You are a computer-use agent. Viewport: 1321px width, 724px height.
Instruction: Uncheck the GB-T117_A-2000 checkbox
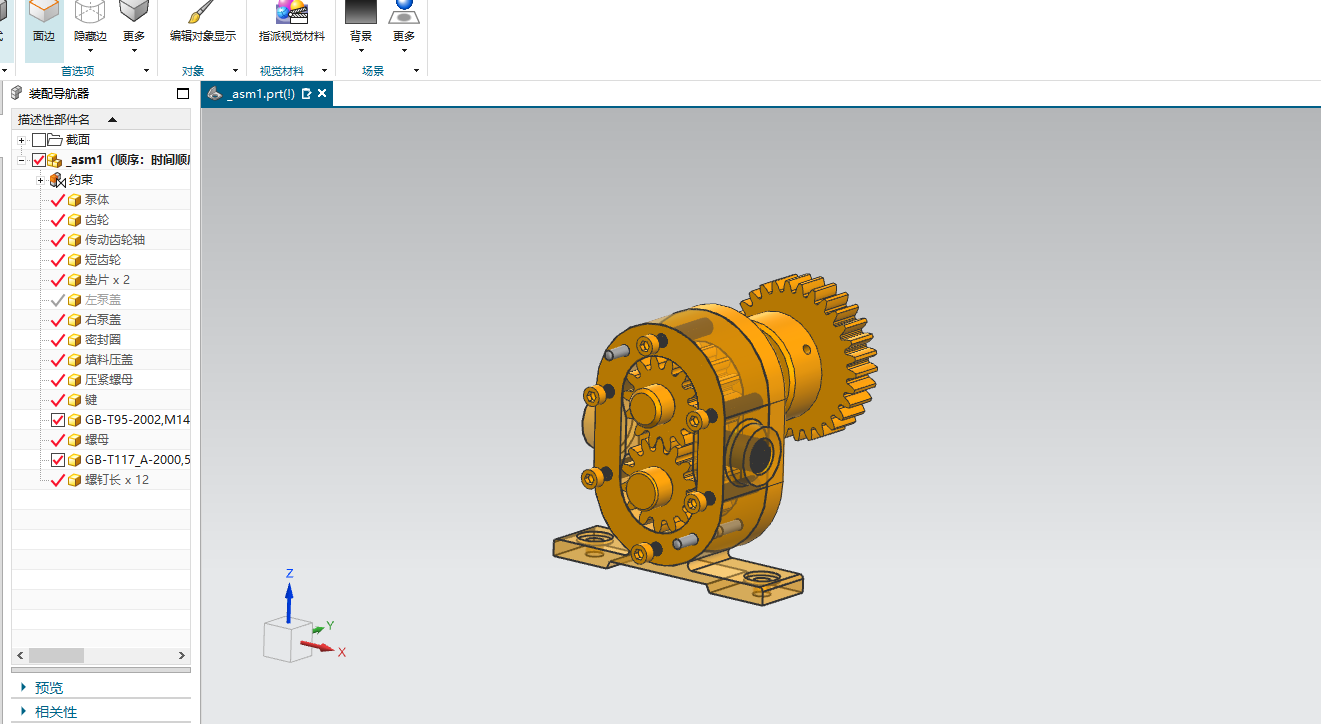(x=58, y=460)
